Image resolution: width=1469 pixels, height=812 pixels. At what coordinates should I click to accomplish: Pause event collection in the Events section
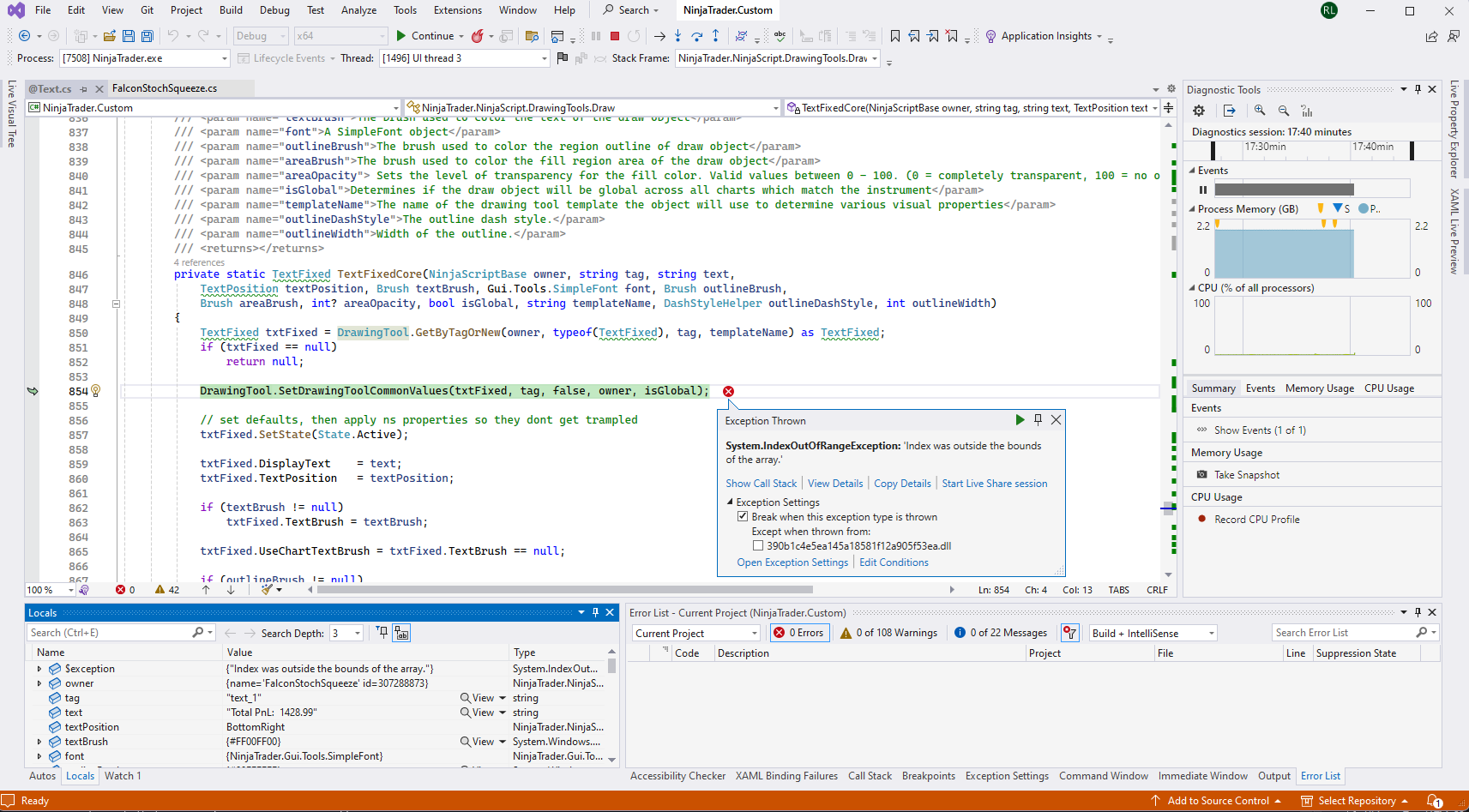click(1204, 188)
